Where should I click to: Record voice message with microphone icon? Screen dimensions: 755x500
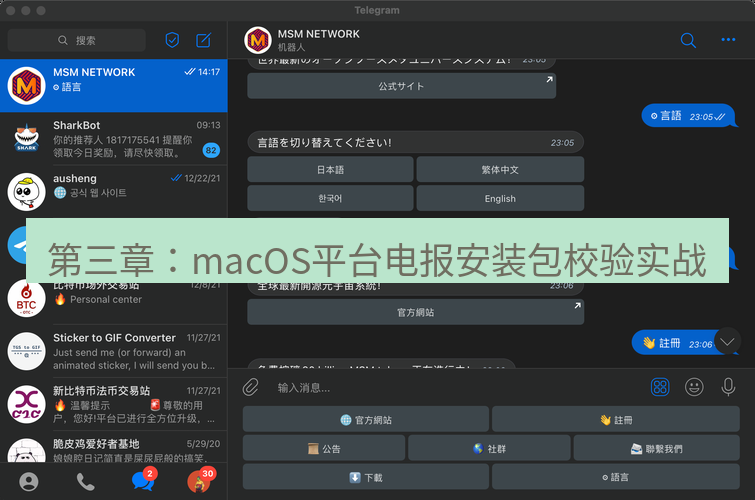pos(728,387)
